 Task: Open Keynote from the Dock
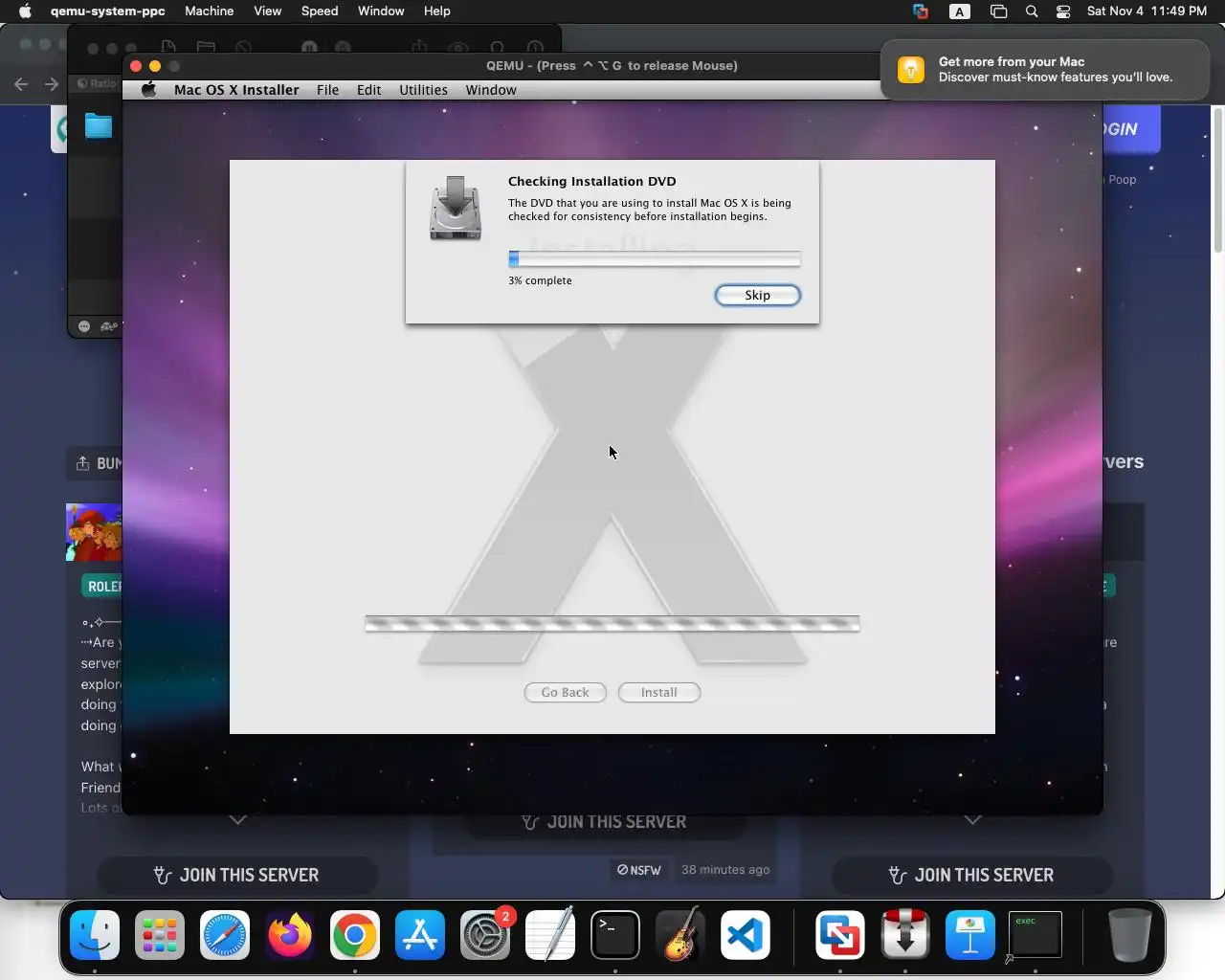[x=970, y=935]
